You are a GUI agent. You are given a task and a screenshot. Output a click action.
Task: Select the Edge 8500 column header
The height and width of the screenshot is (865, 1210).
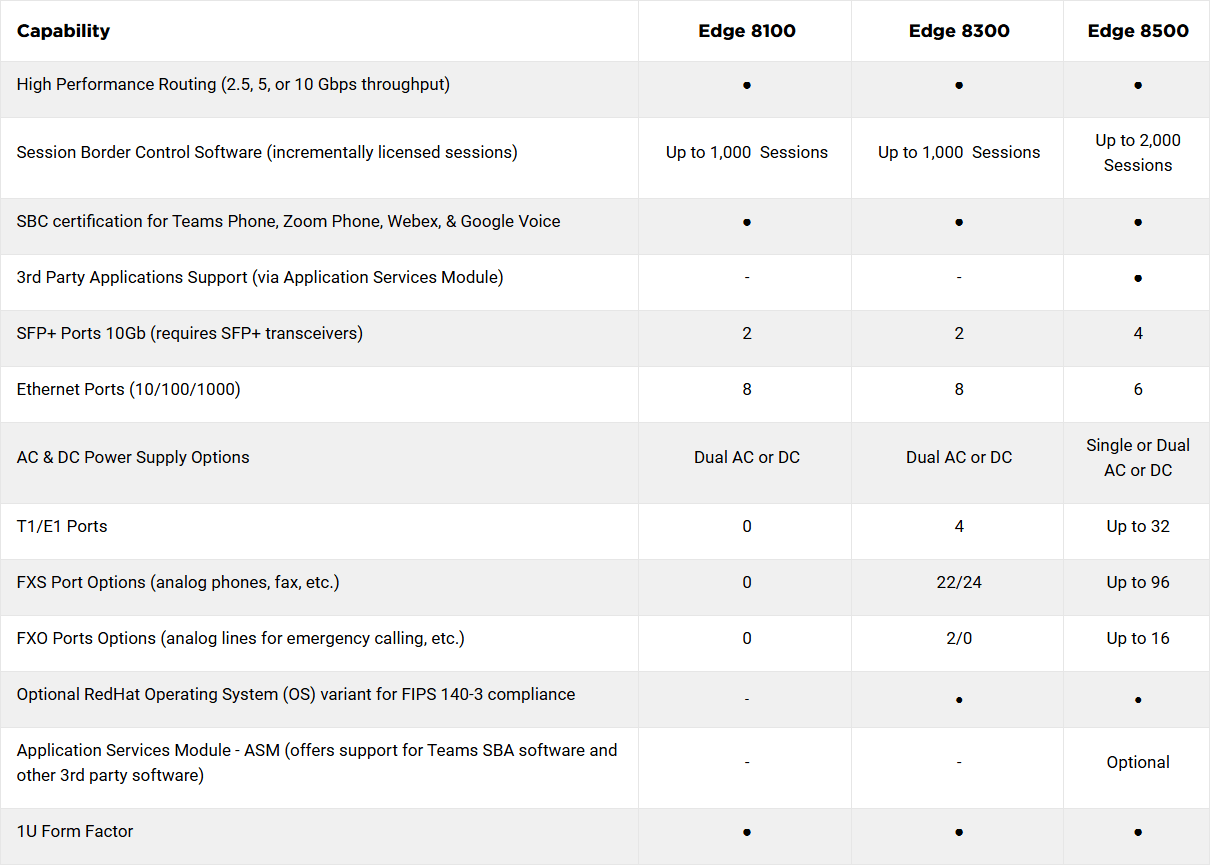tap(1138, 31)
